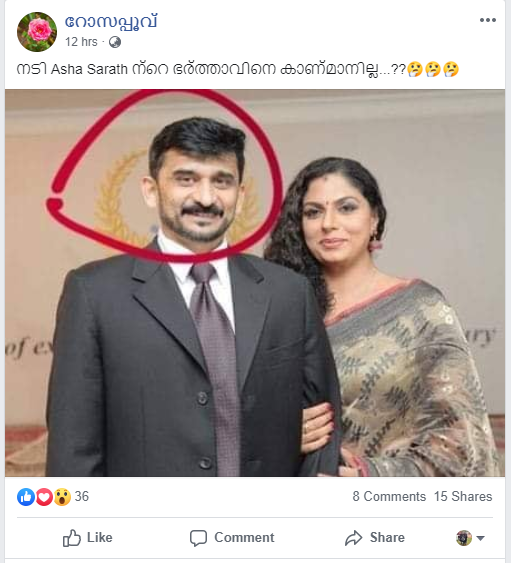Click the blue thumbs-up reaction icon

26,497
